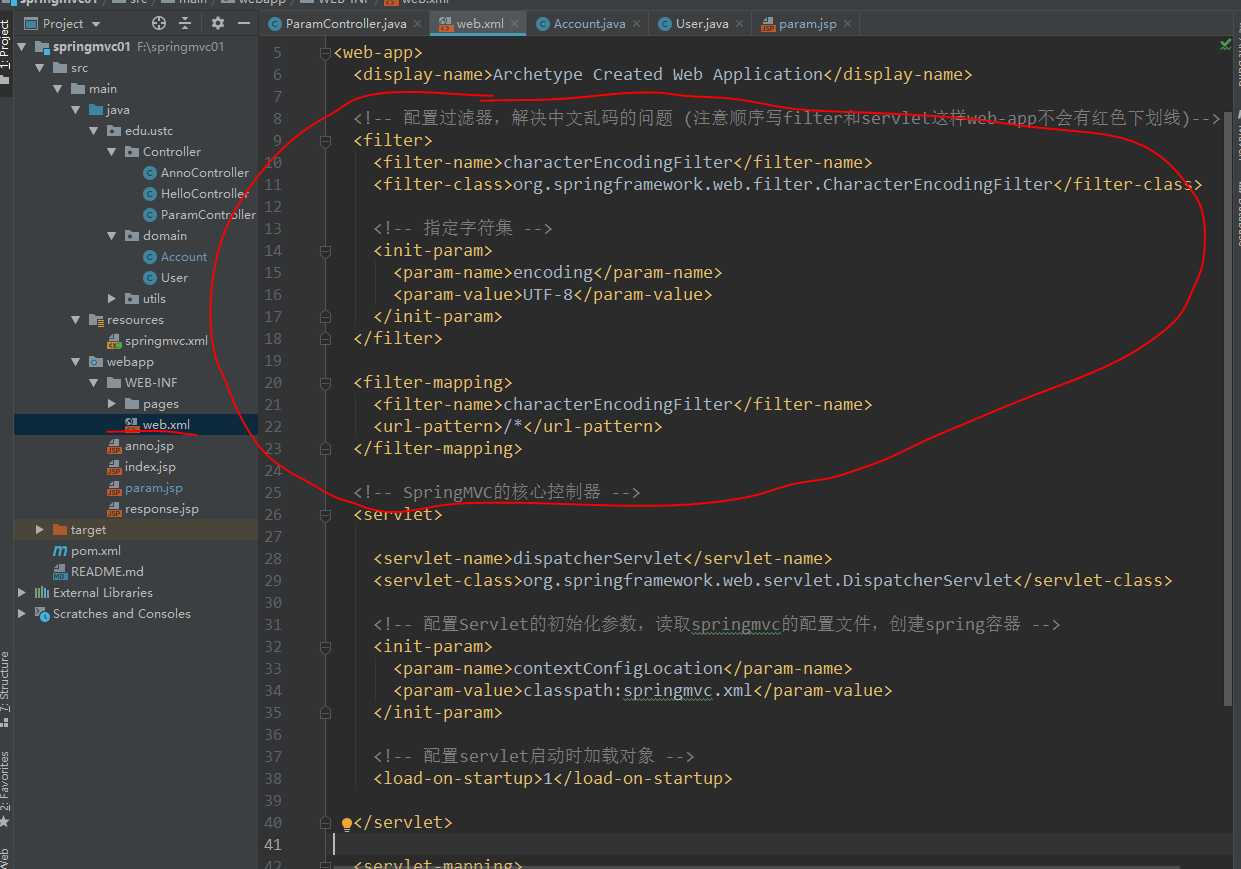Close the Account.java tab
Image resolution: width=1241 pixels, height=869 pixels.
[x=637, y=24]
